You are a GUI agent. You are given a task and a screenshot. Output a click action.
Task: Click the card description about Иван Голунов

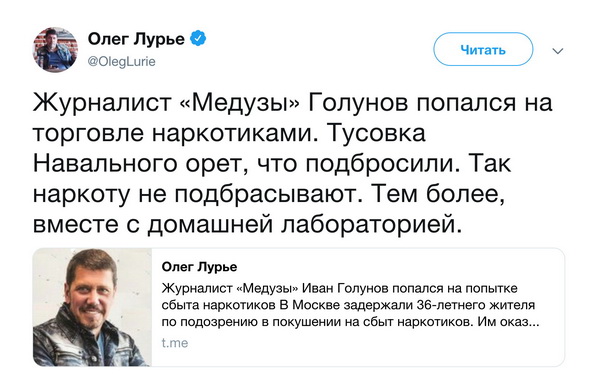tap(350, 305)
